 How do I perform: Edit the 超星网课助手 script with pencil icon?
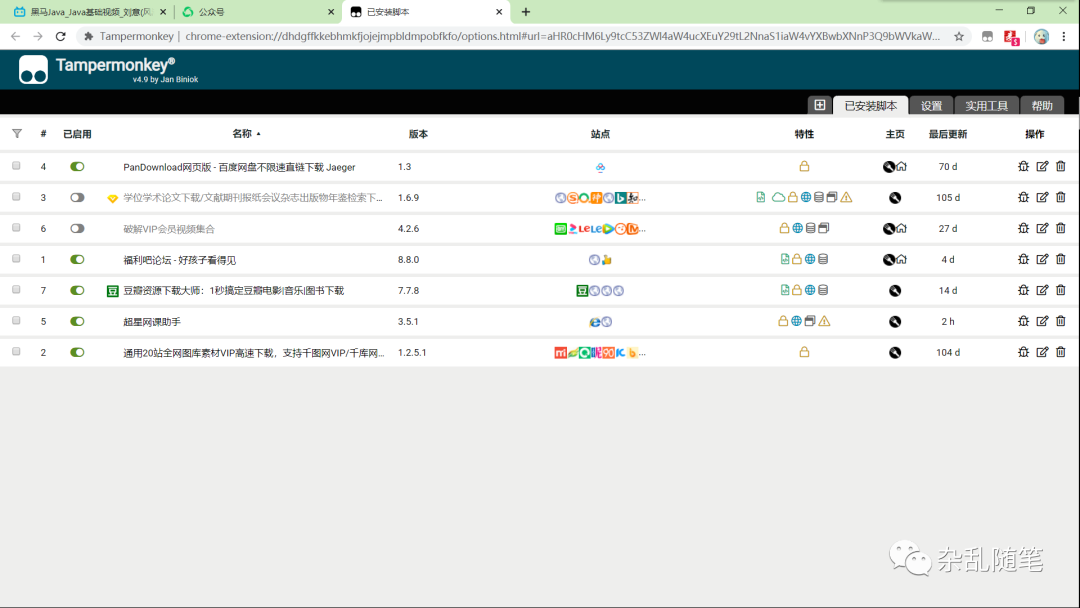1041,321
